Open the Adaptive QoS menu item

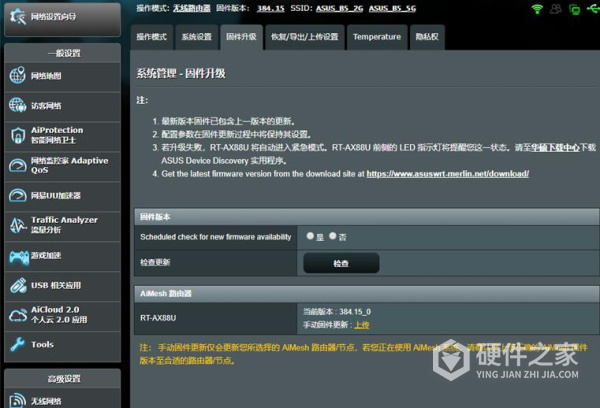point(62,165)
